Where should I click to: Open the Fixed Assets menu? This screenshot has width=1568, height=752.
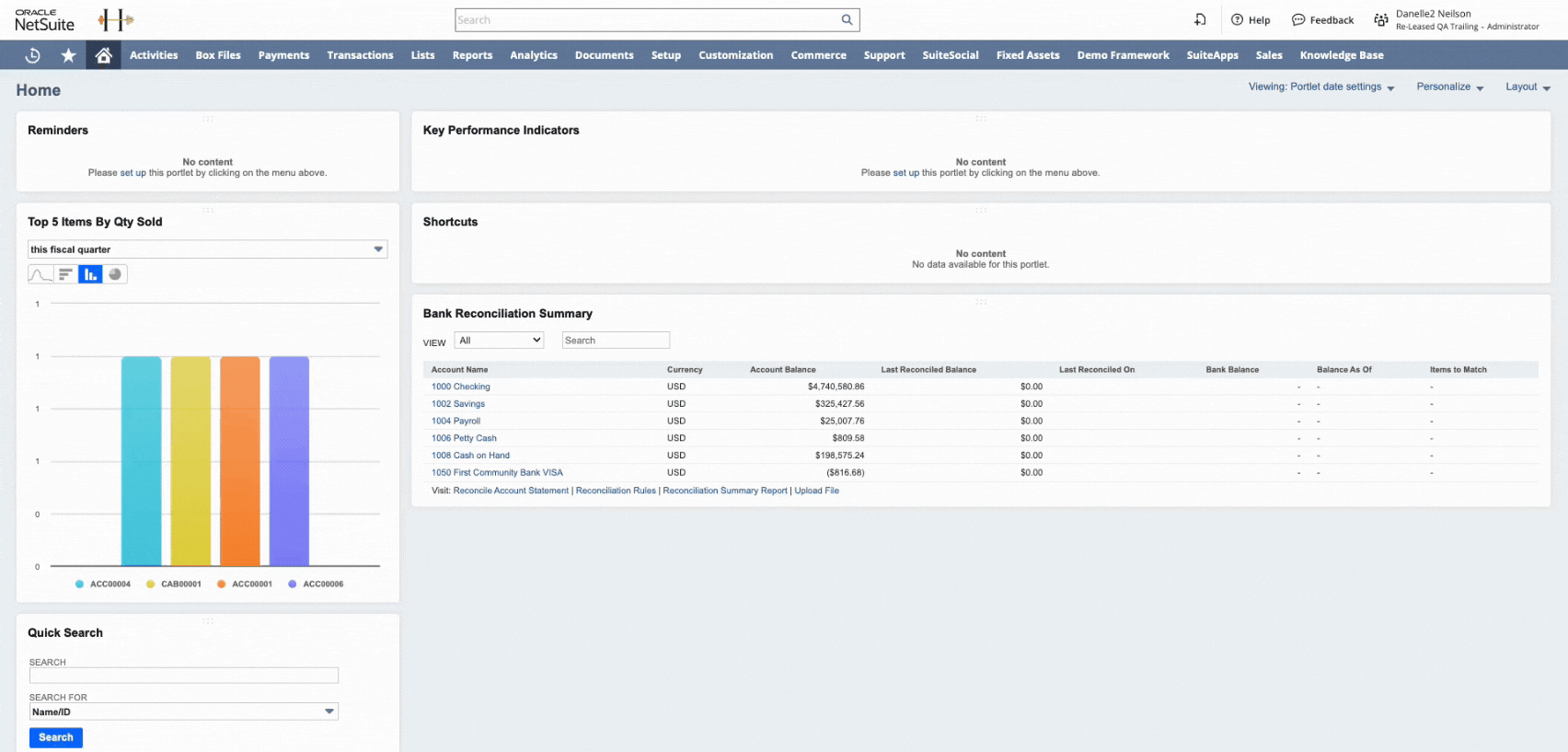[1028, 55]
